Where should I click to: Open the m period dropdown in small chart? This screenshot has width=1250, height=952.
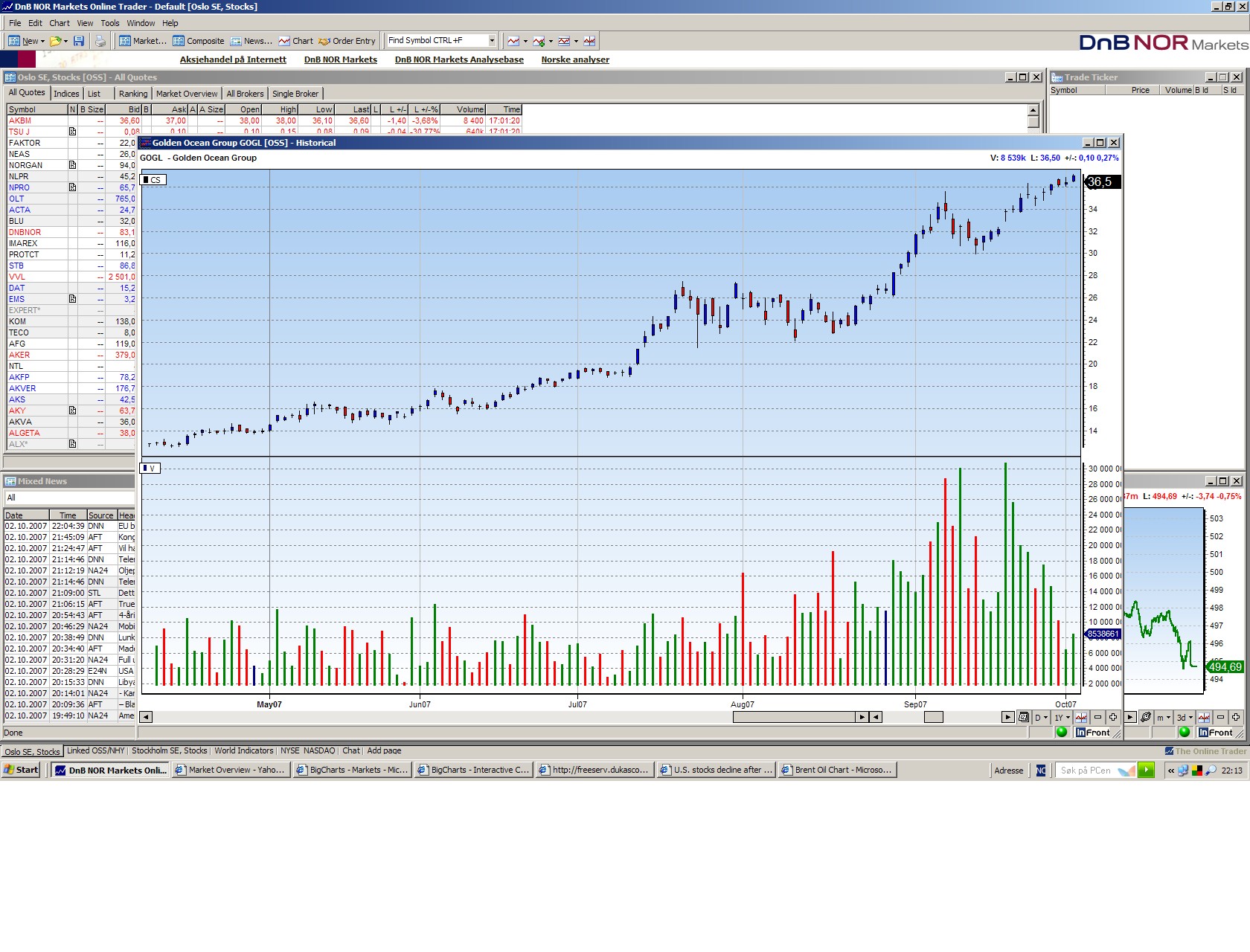(x=1163, y=717)
